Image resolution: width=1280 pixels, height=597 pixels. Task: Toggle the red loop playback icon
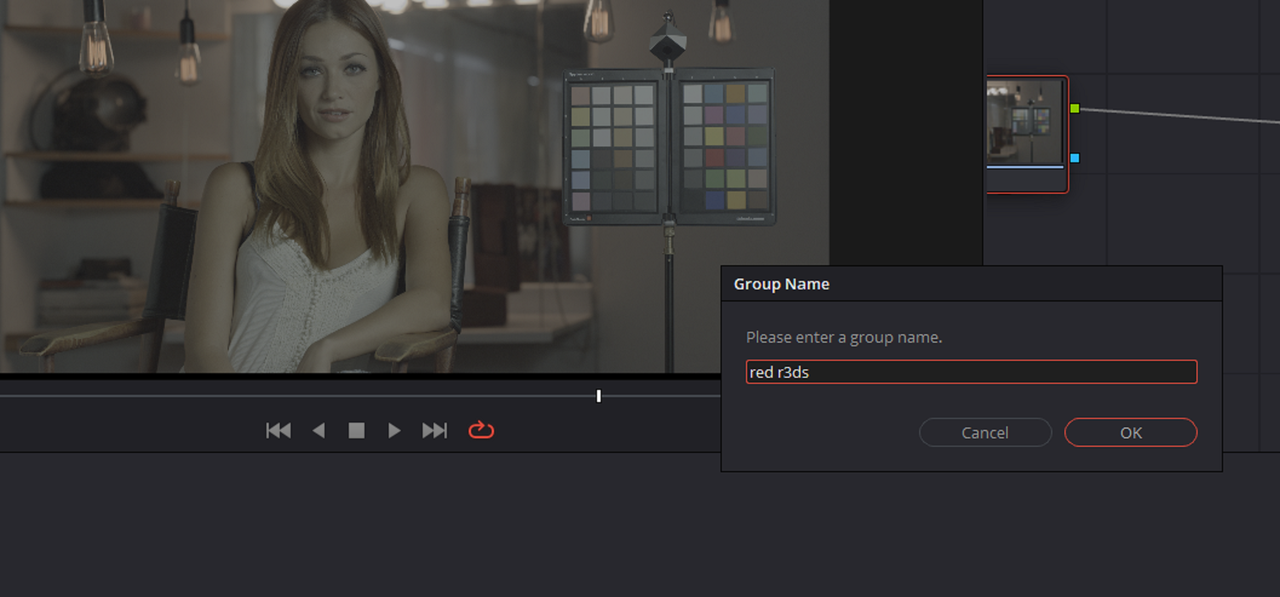(x=481, y=430)
